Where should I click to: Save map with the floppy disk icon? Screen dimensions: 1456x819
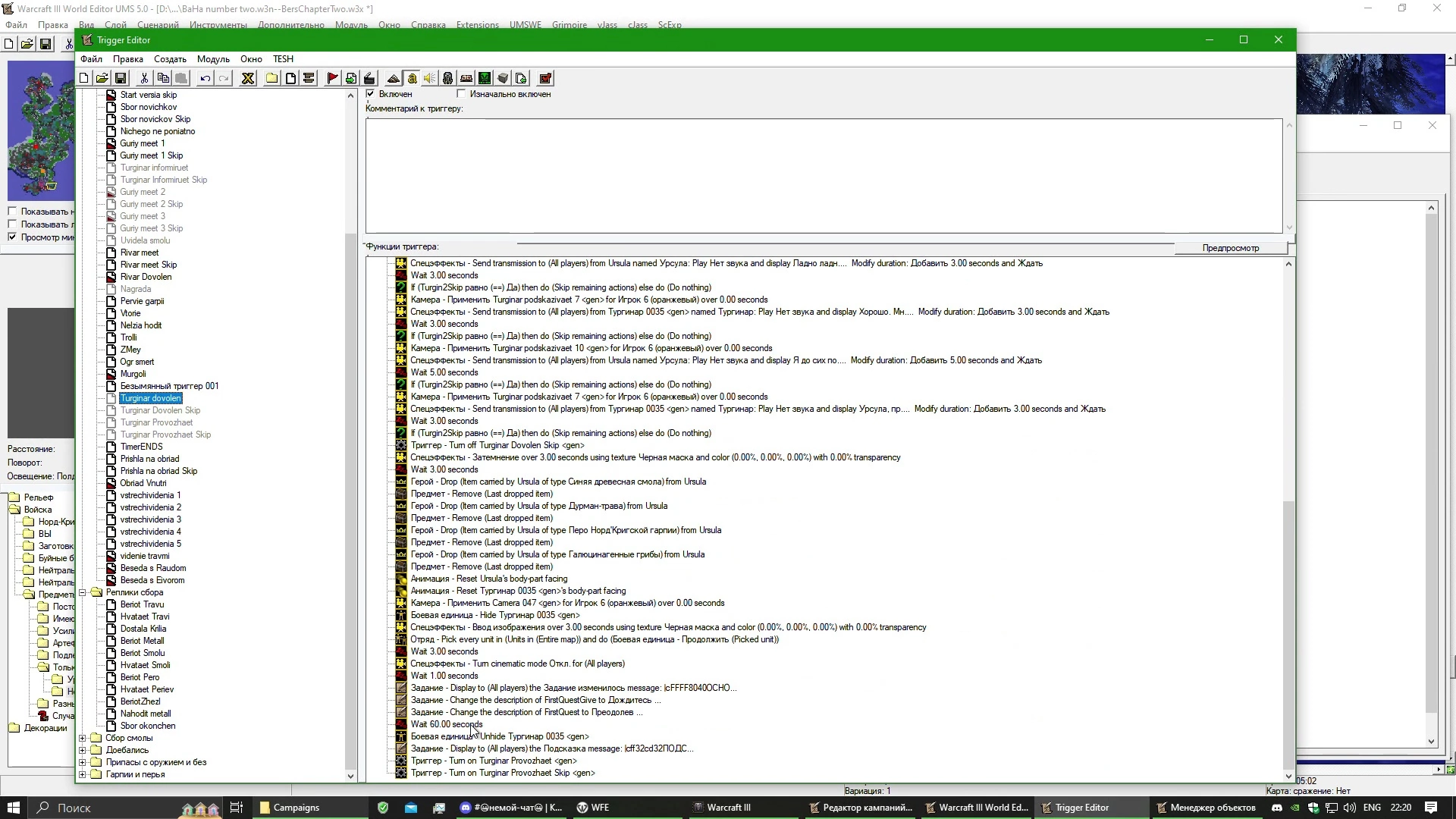121,78
